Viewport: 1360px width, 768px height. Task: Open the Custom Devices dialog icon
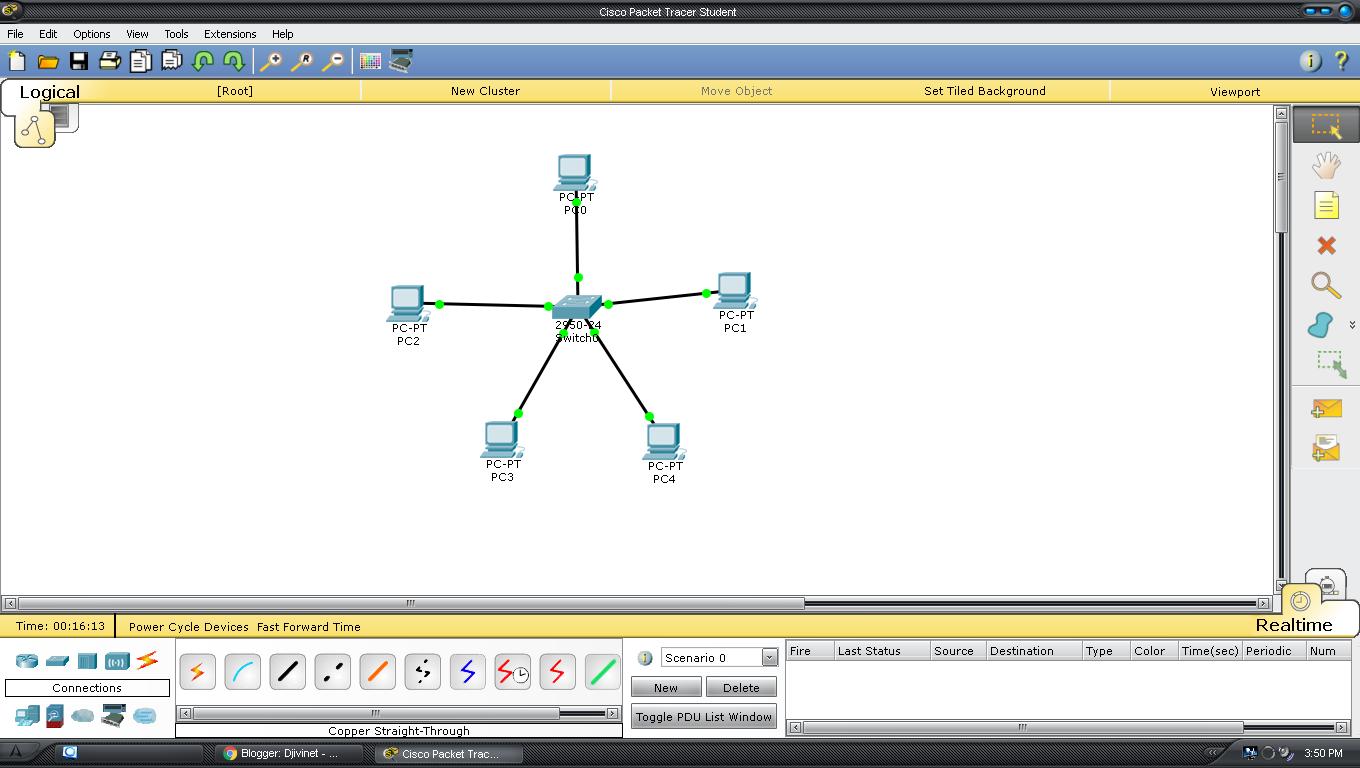coord(401,61)
